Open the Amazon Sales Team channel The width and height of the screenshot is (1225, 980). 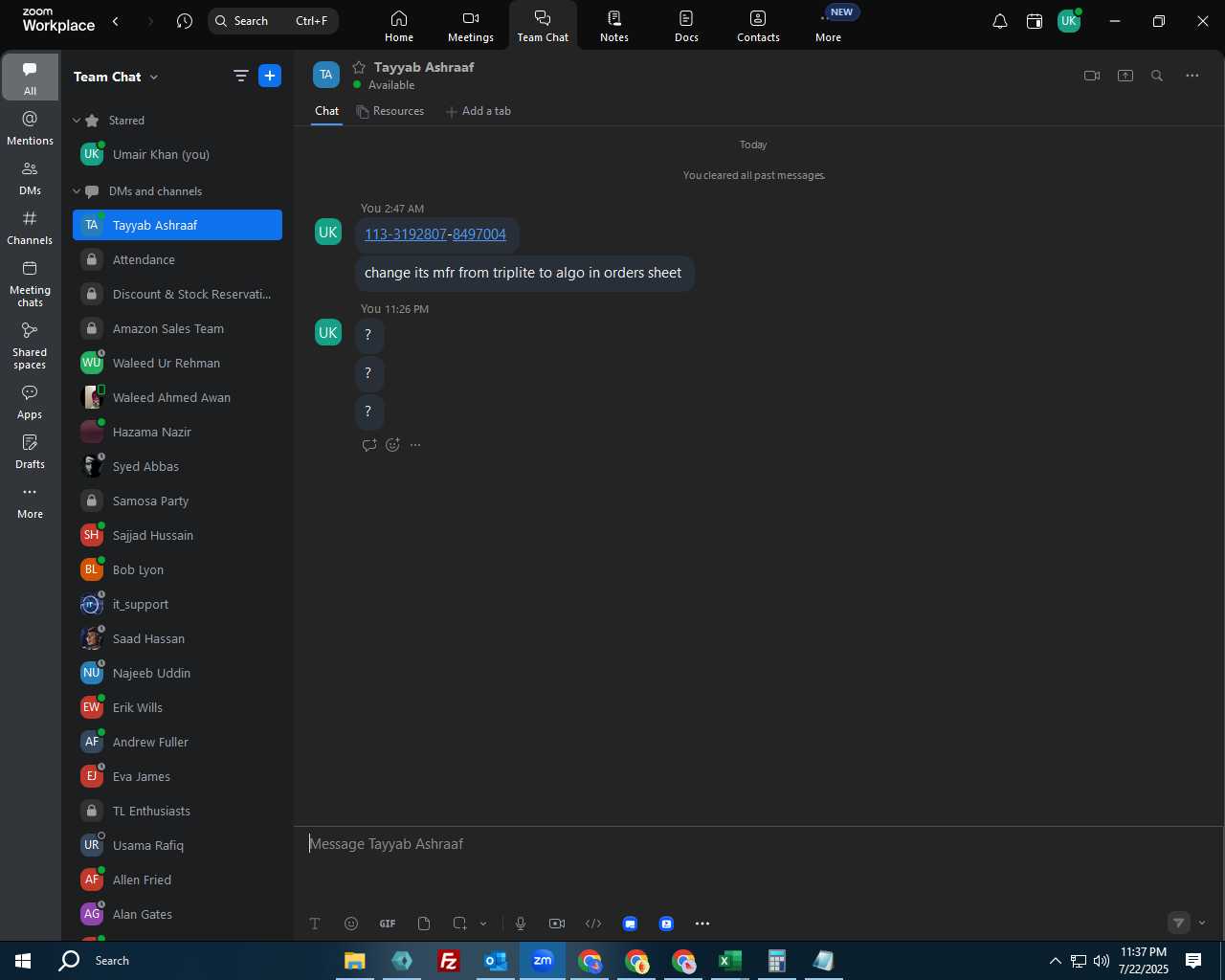coord(177,328)
